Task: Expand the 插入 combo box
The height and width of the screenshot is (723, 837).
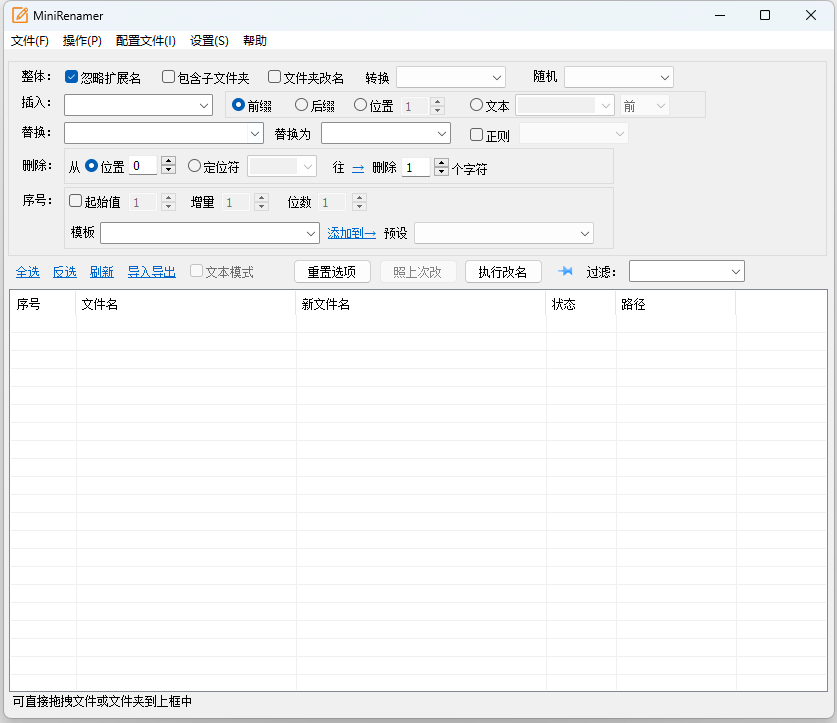Action: pos(203,105)
